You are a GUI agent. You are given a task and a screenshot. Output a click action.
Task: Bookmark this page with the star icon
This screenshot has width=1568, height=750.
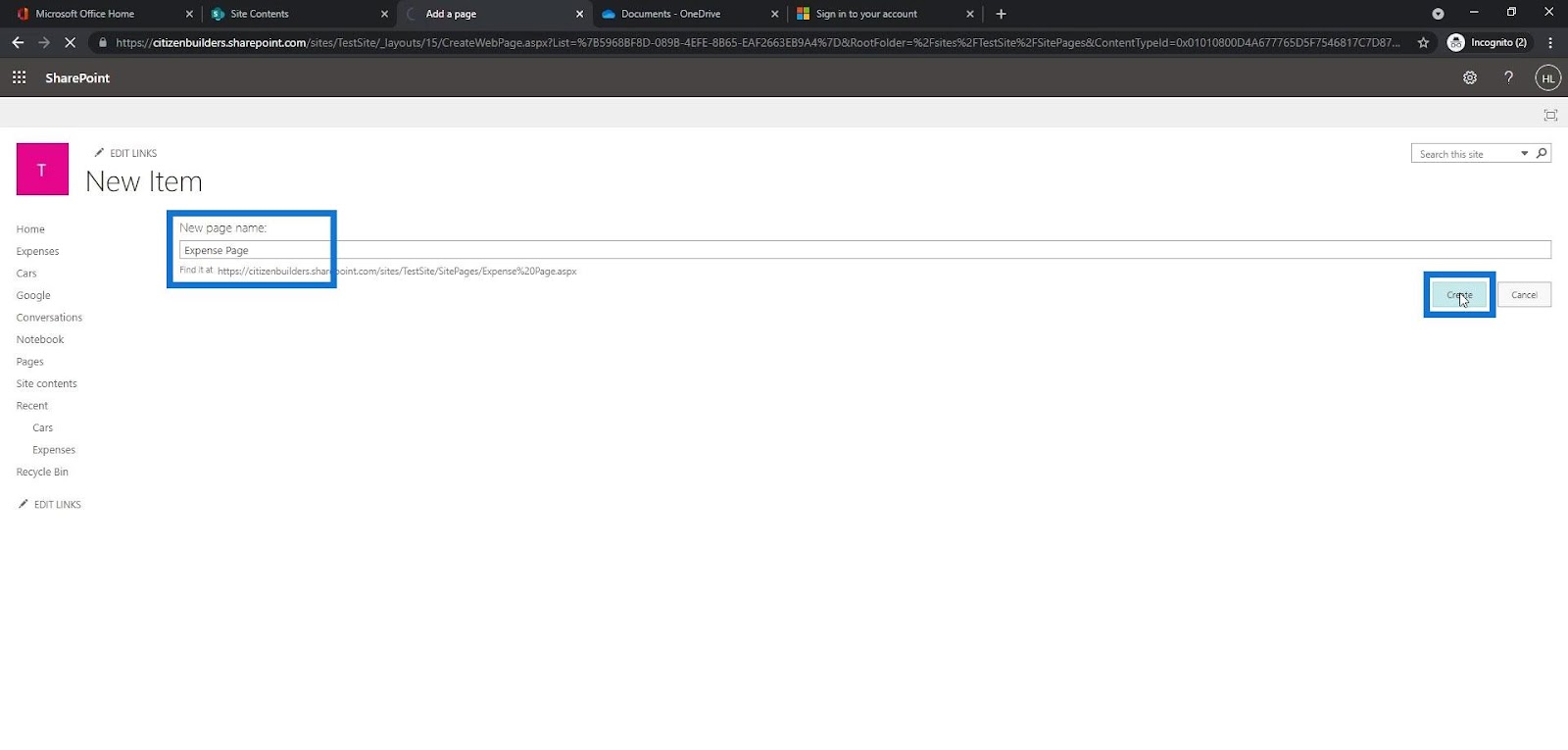pyautogui.click(x=1423, y=42)
